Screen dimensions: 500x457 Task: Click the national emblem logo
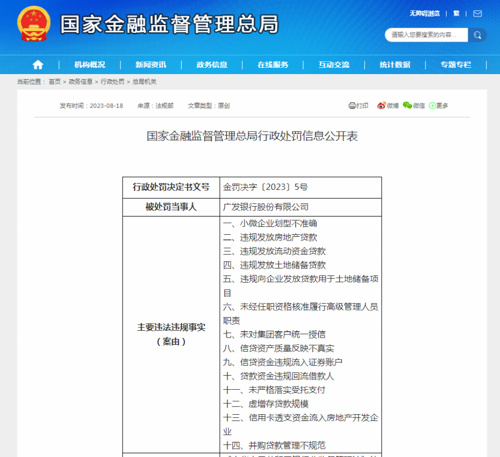pos(34,24)
